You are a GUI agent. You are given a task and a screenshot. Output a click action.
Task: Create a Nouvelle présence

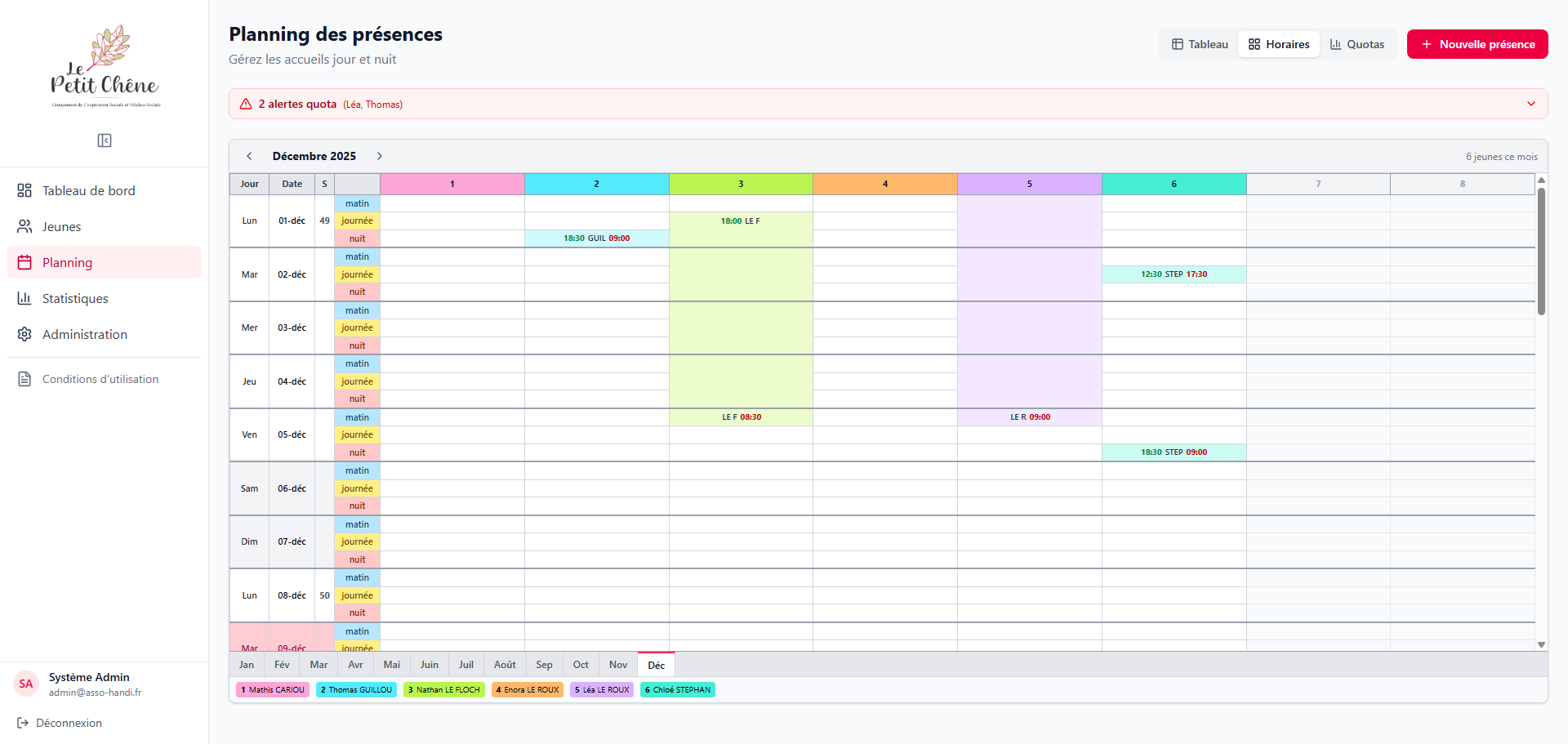point(1477,44)
